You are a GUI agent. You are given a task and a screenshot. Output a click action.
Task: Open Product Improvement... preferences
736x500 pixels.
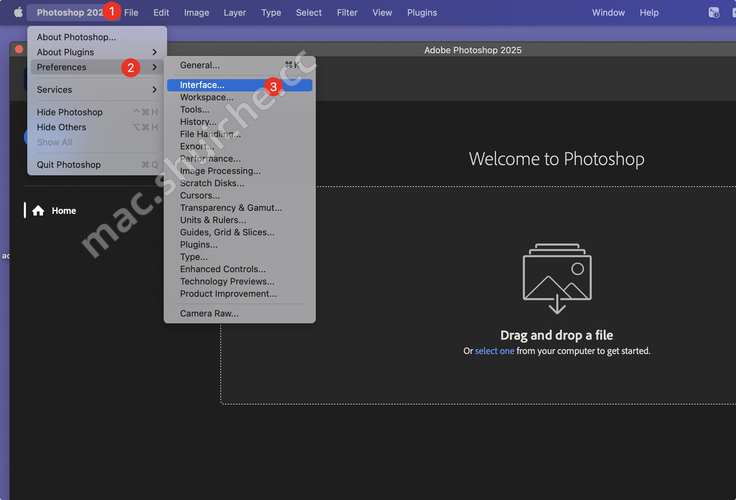point(239,293)
